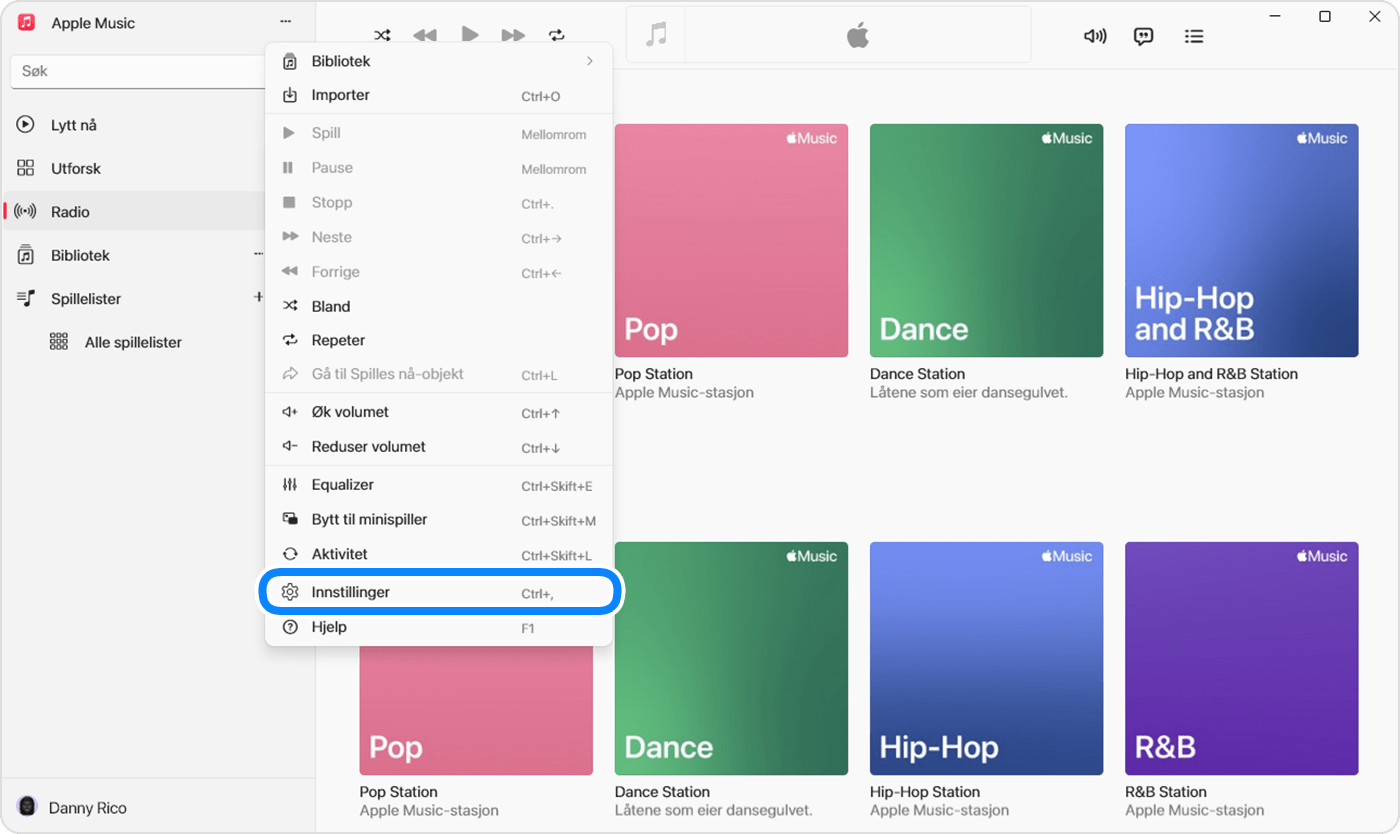Click the play button in top toolbar
Image resolution: width=1400 pixels, height=834 pixels.
[469, 34]
